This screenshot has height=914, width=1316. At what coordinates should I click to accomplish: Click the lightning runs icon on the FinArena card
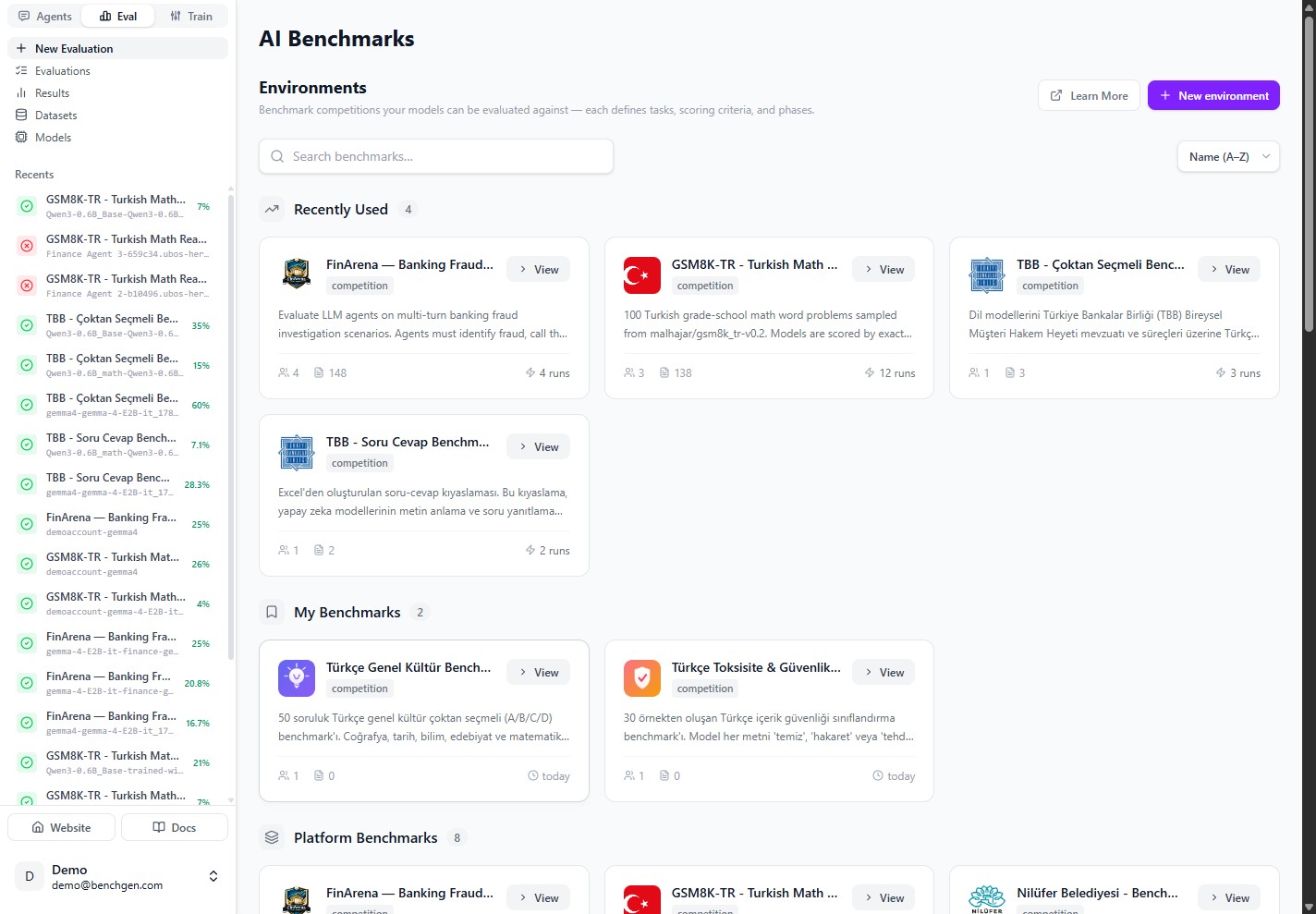coord(530,373)
